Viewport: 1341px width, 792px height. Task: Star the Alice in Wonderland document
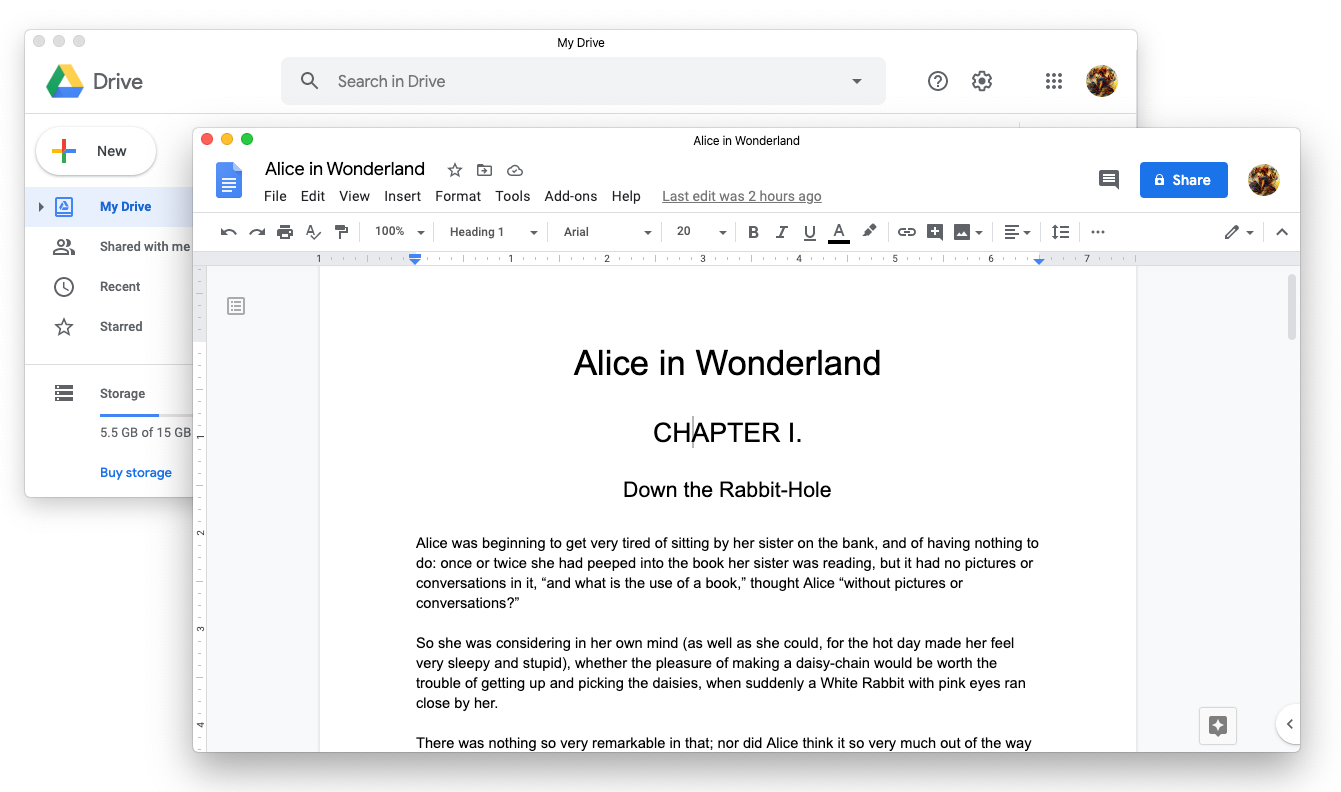tap(455, 170)
